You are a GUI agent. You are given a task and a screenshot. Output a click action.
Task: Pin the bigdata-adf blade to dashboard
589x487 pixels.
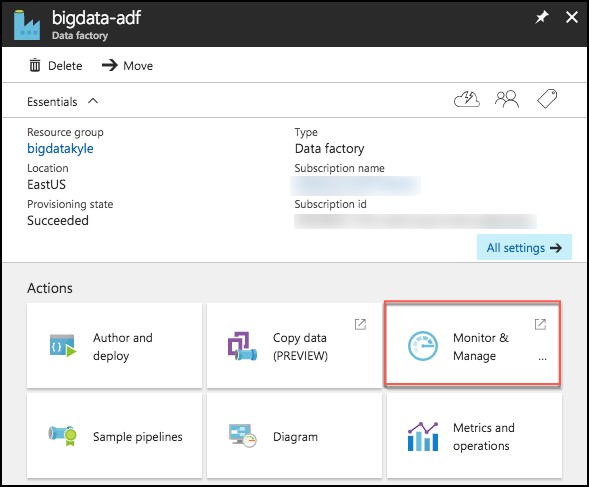tap(541, 17)
